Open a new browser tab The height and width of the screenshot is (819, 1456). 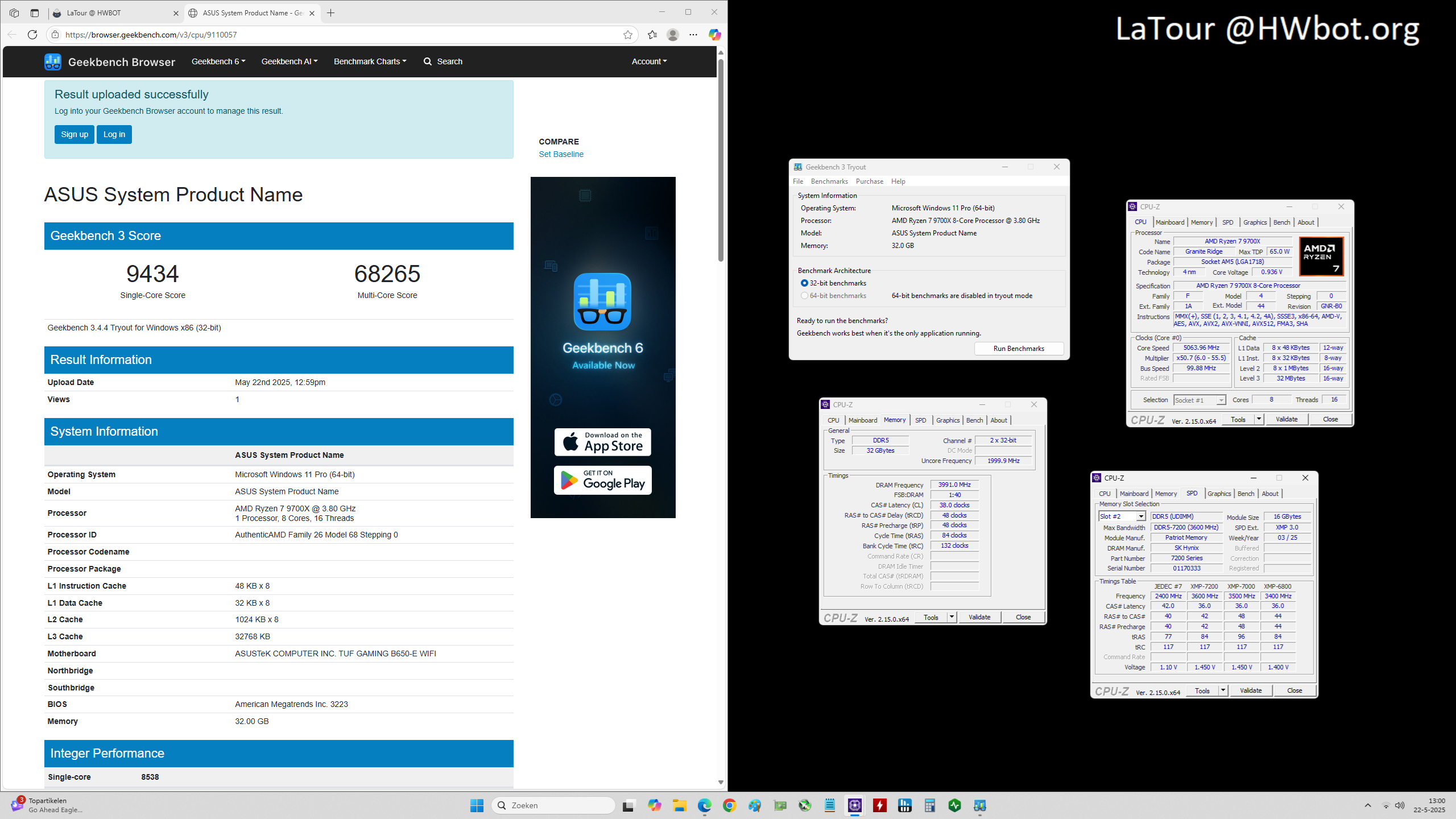point(330,13)
